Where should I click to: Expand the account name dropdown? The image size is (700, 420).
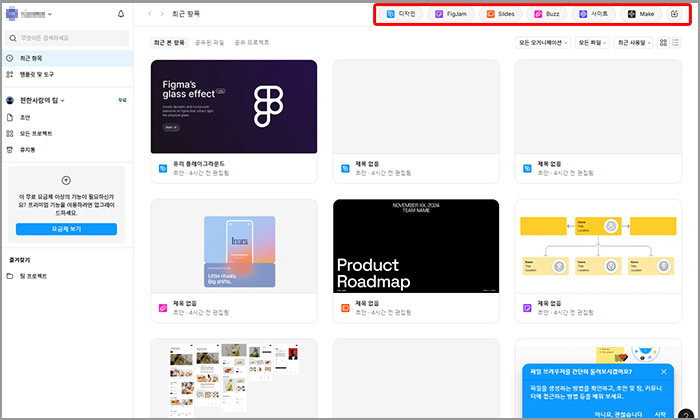pos(50,14)
